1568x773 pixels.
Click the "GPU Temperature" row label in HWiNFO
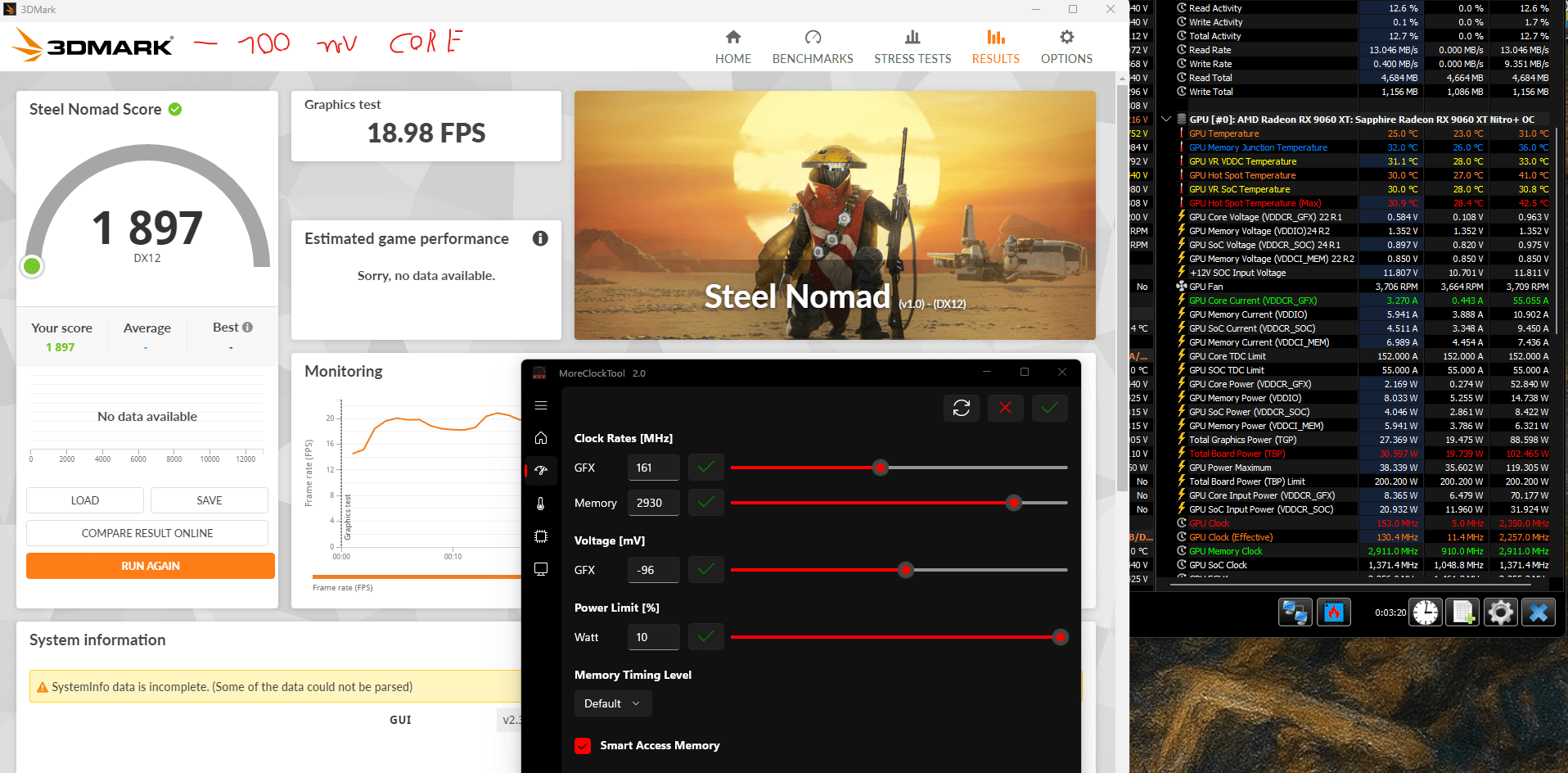tap(1223, 133)
